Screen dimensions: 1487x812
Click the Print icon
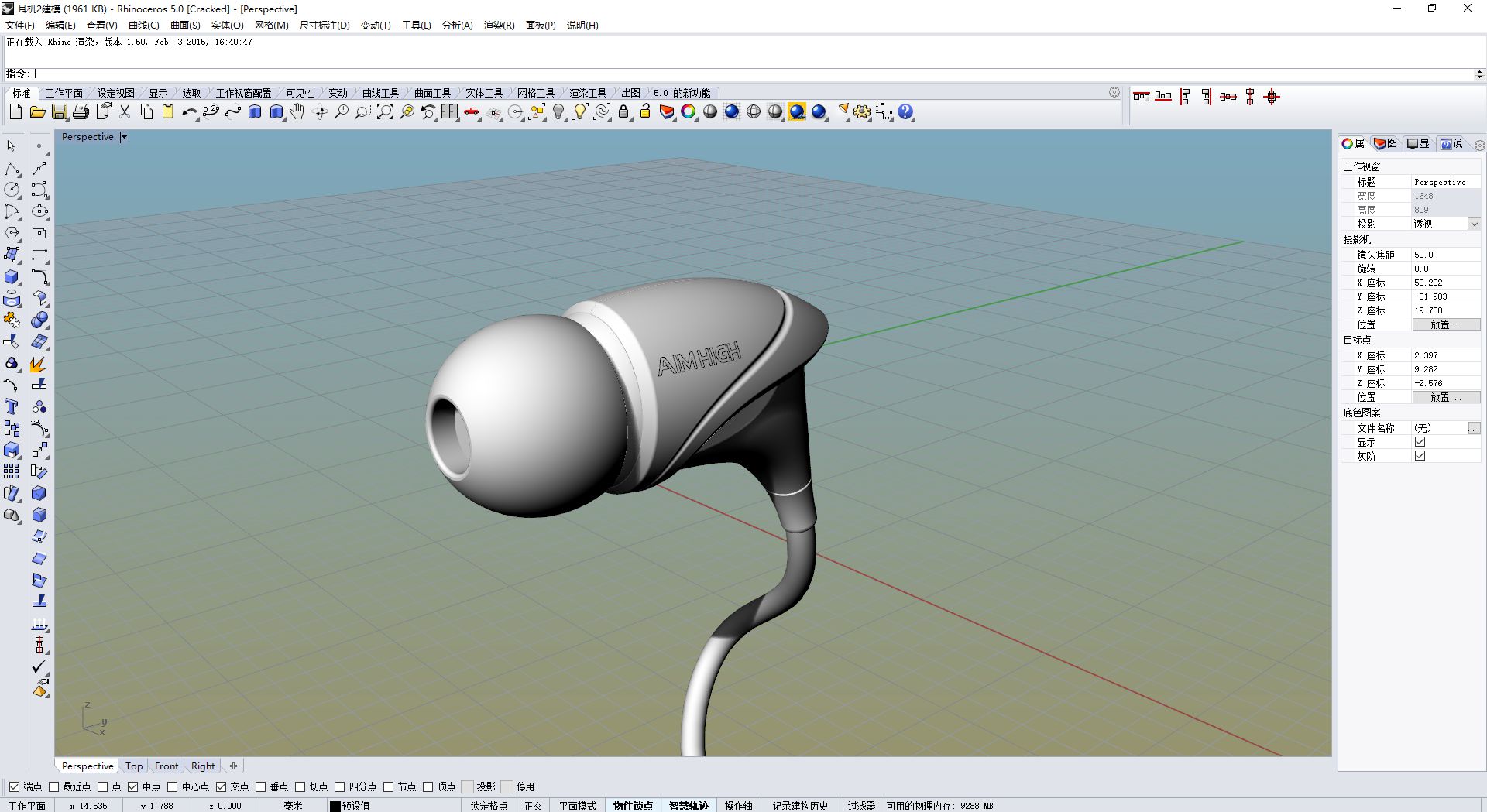(81, 111)
